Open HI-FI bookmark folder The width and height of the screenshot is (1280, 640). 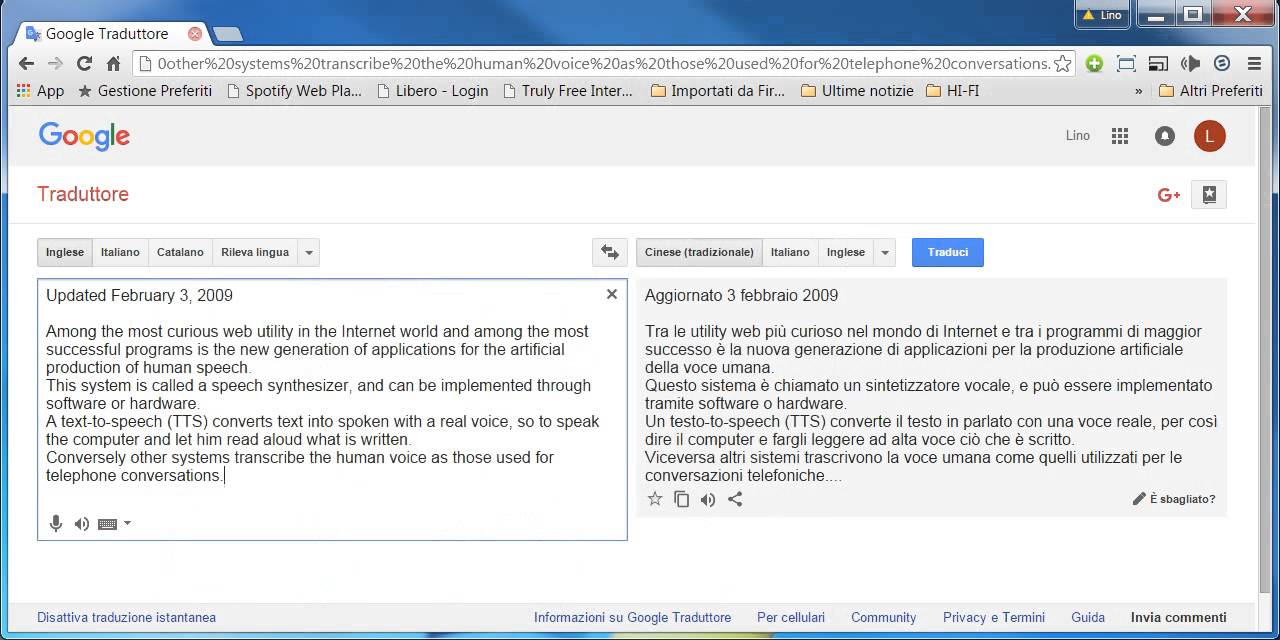tap(953, 90)
